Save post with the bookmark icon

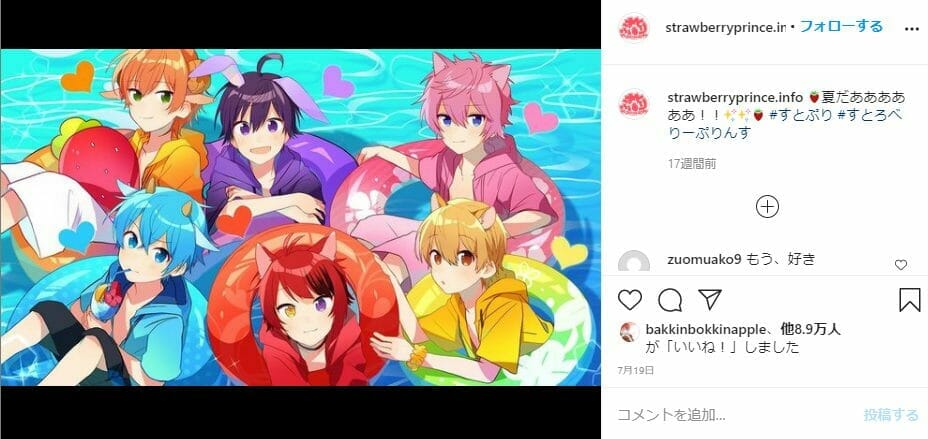pos(909,300)
